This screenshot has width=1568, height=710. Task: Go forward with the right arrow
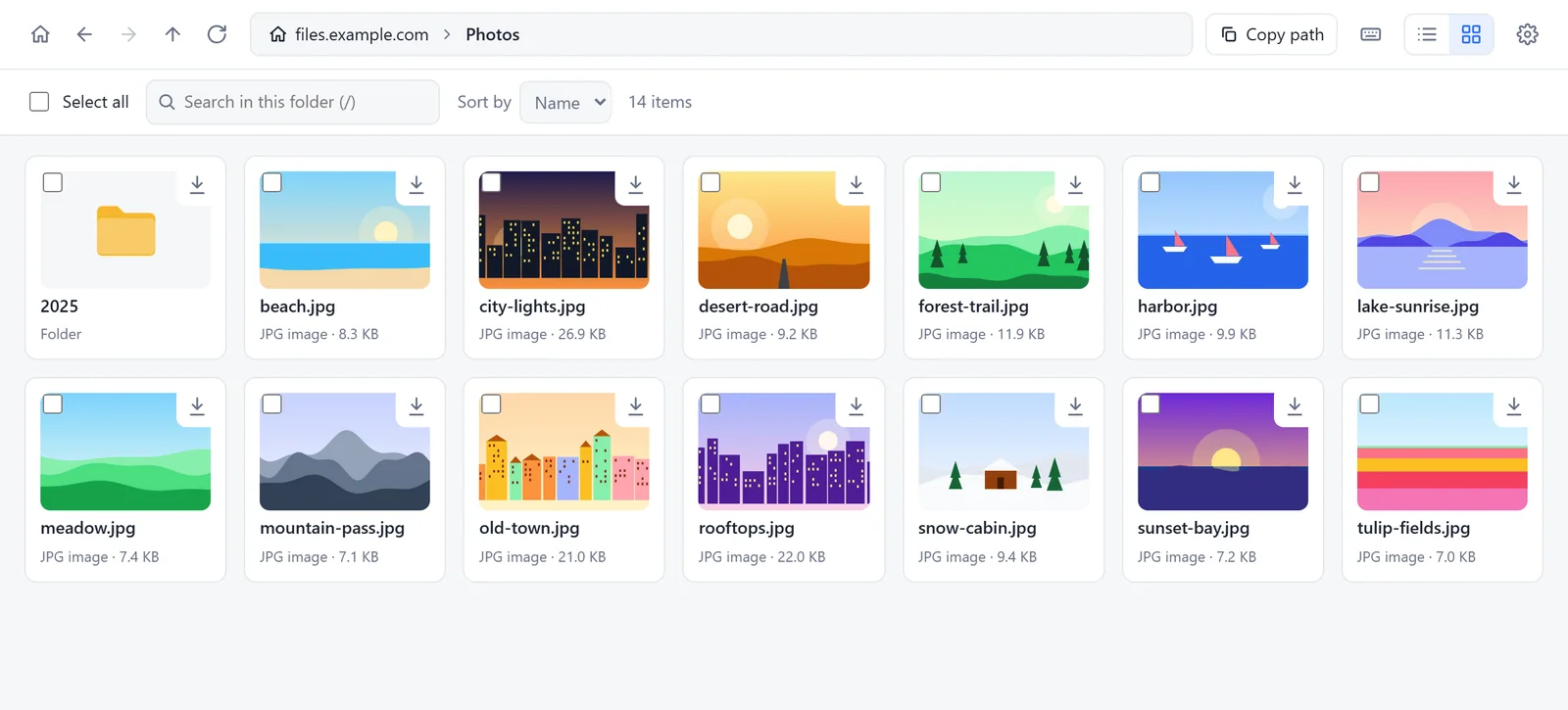click(128, 34)
